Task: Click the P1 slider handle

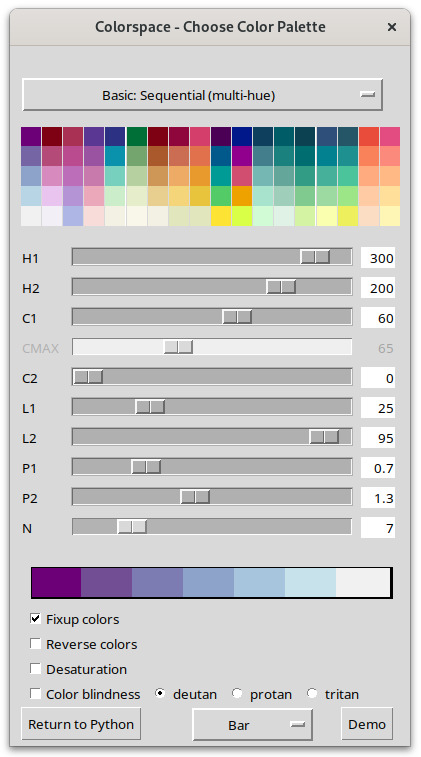Action: point(146,466)
